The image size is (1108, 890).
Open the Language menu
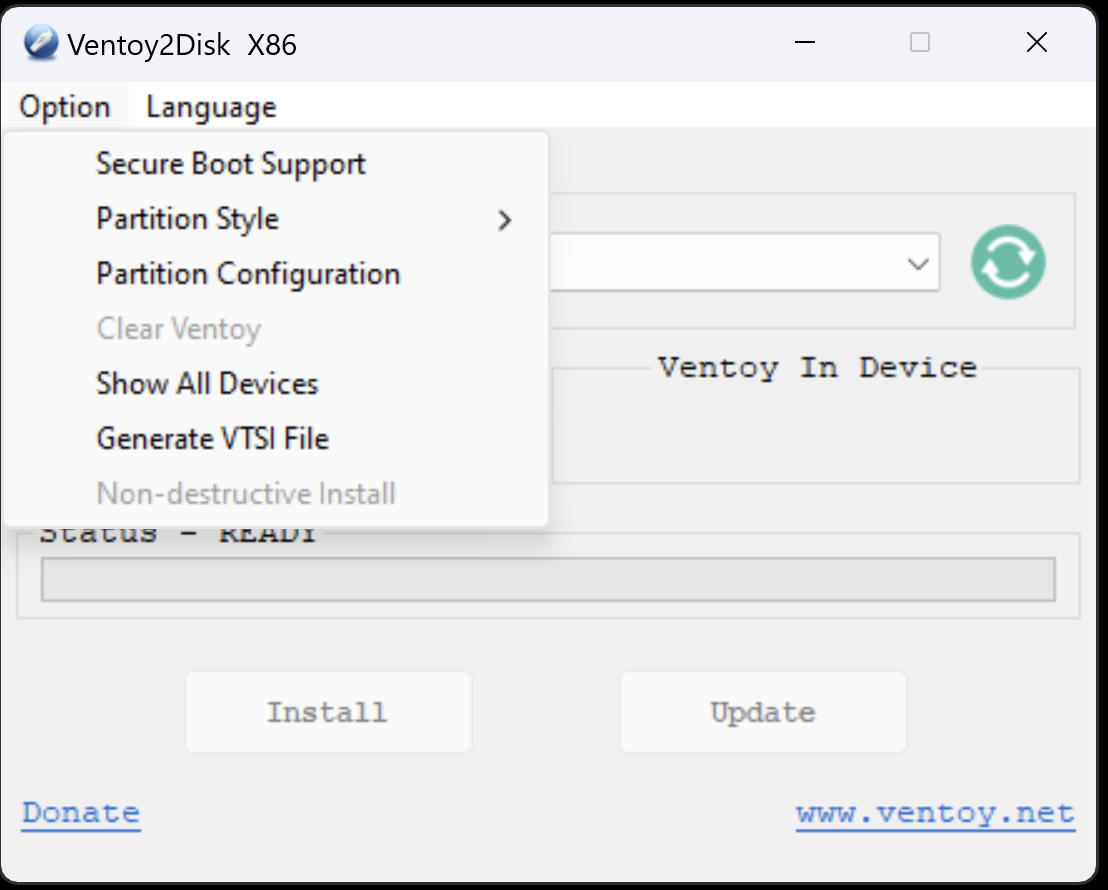coord(211,107)
